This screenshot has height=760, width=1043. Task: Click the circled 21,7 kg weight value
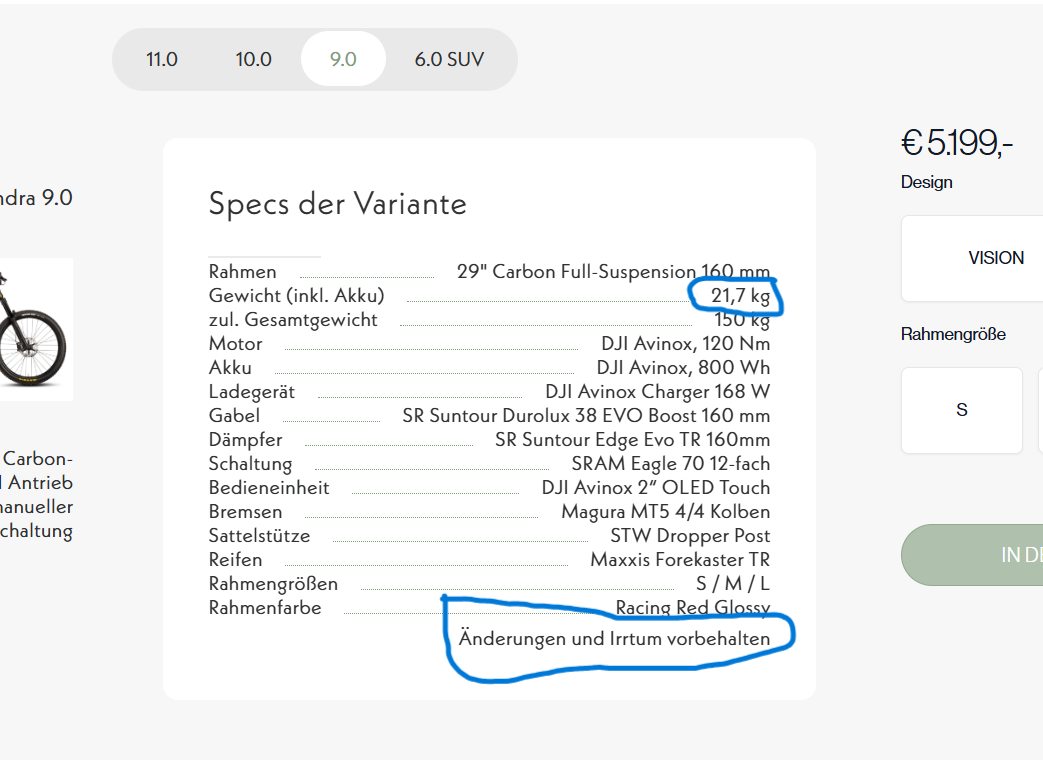pos(741,295)
